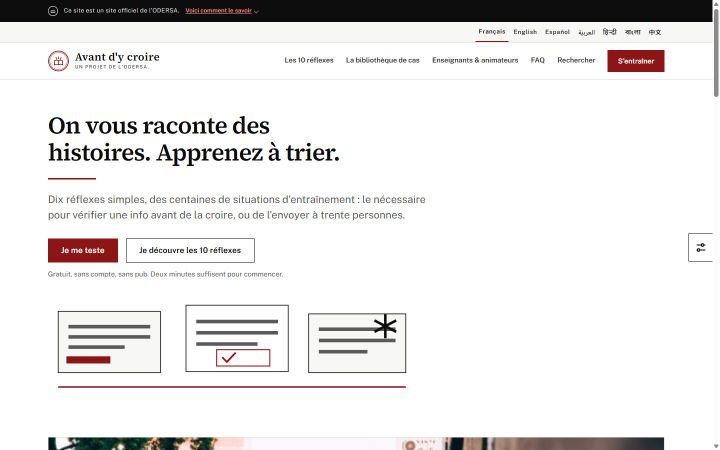Go to 'Enseignants & animateurs'
This screenshot has width=720, height=450.
[x=475, y=60]
